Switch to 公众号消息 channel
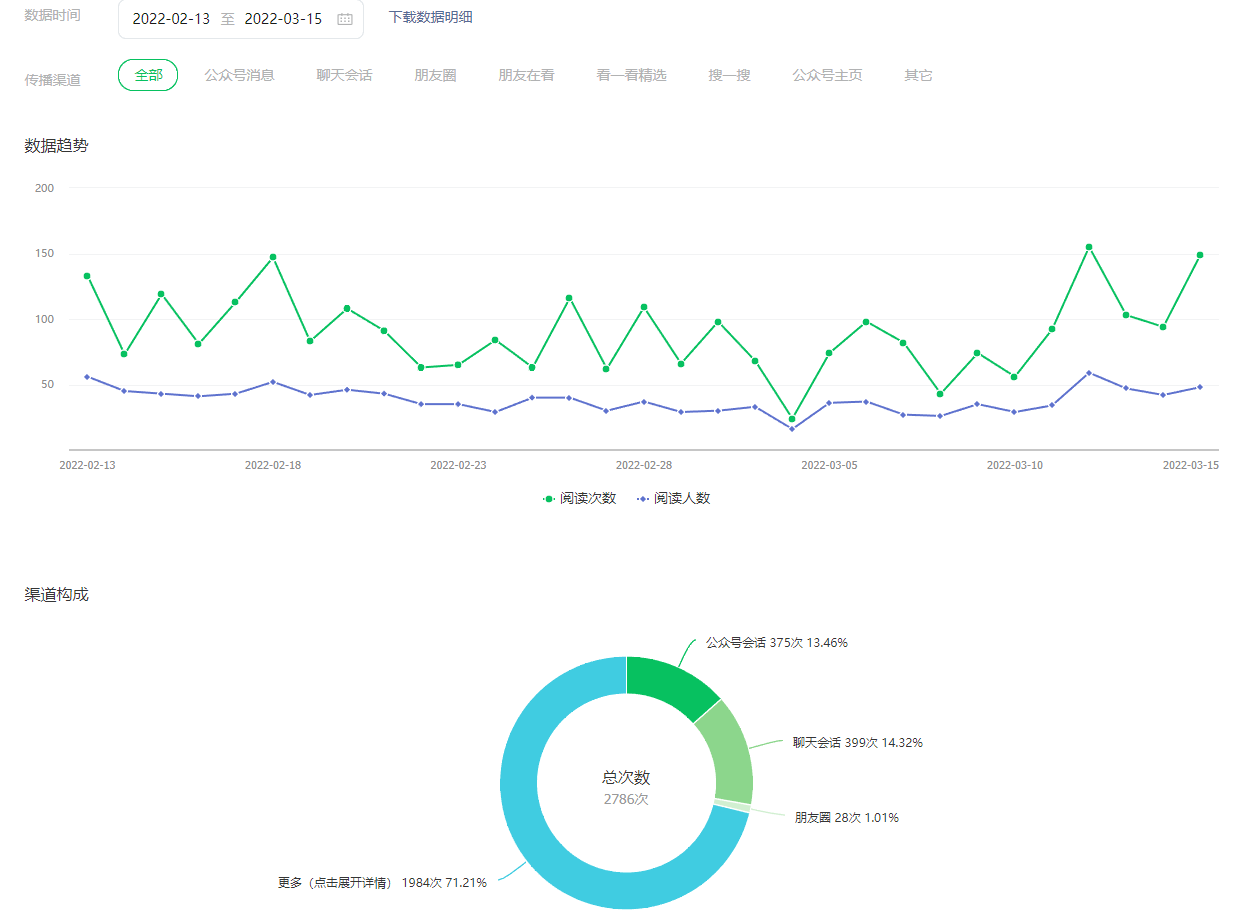The height and width of the screenshot is (913, 1258). (239, 75)
